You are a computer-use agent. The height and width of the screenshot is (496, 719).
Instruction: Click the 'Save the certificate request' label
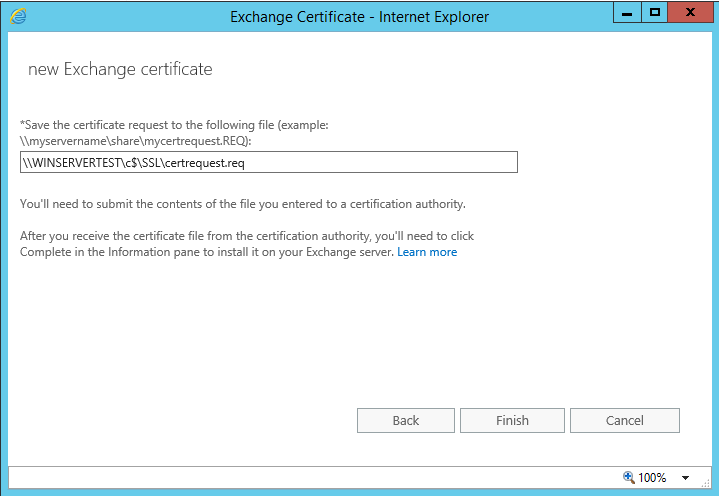point(174,124)
